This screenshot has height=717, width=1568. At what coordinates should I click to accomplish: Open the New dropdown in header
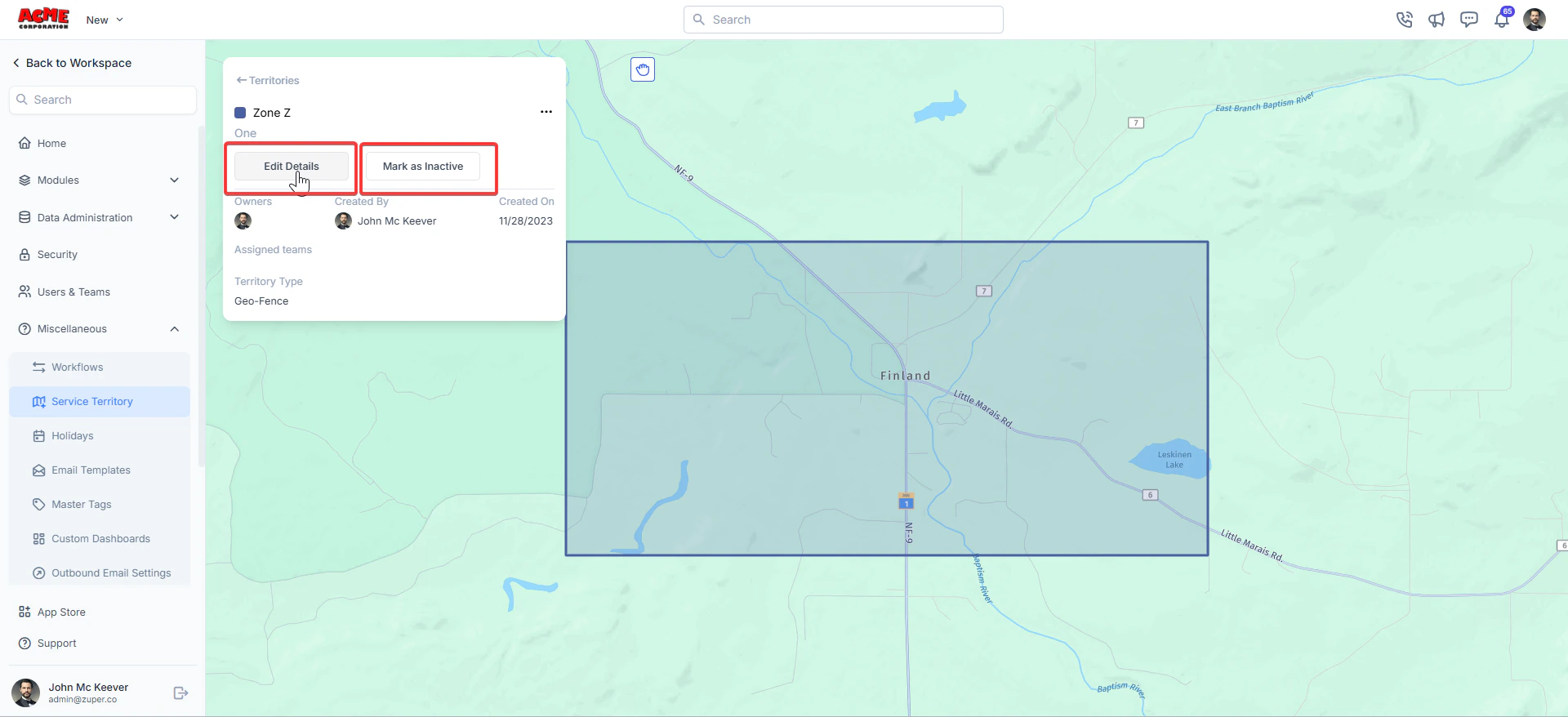pyautogui.click(x=105, y=20)
